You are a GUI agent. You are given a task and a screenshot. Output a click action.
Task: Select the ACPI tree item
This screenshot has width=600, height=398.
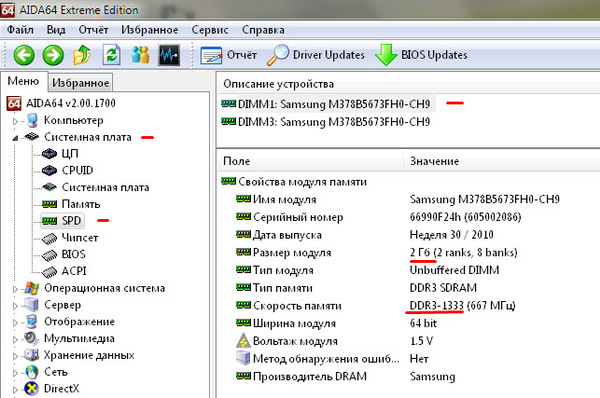[x=64, y=271]
